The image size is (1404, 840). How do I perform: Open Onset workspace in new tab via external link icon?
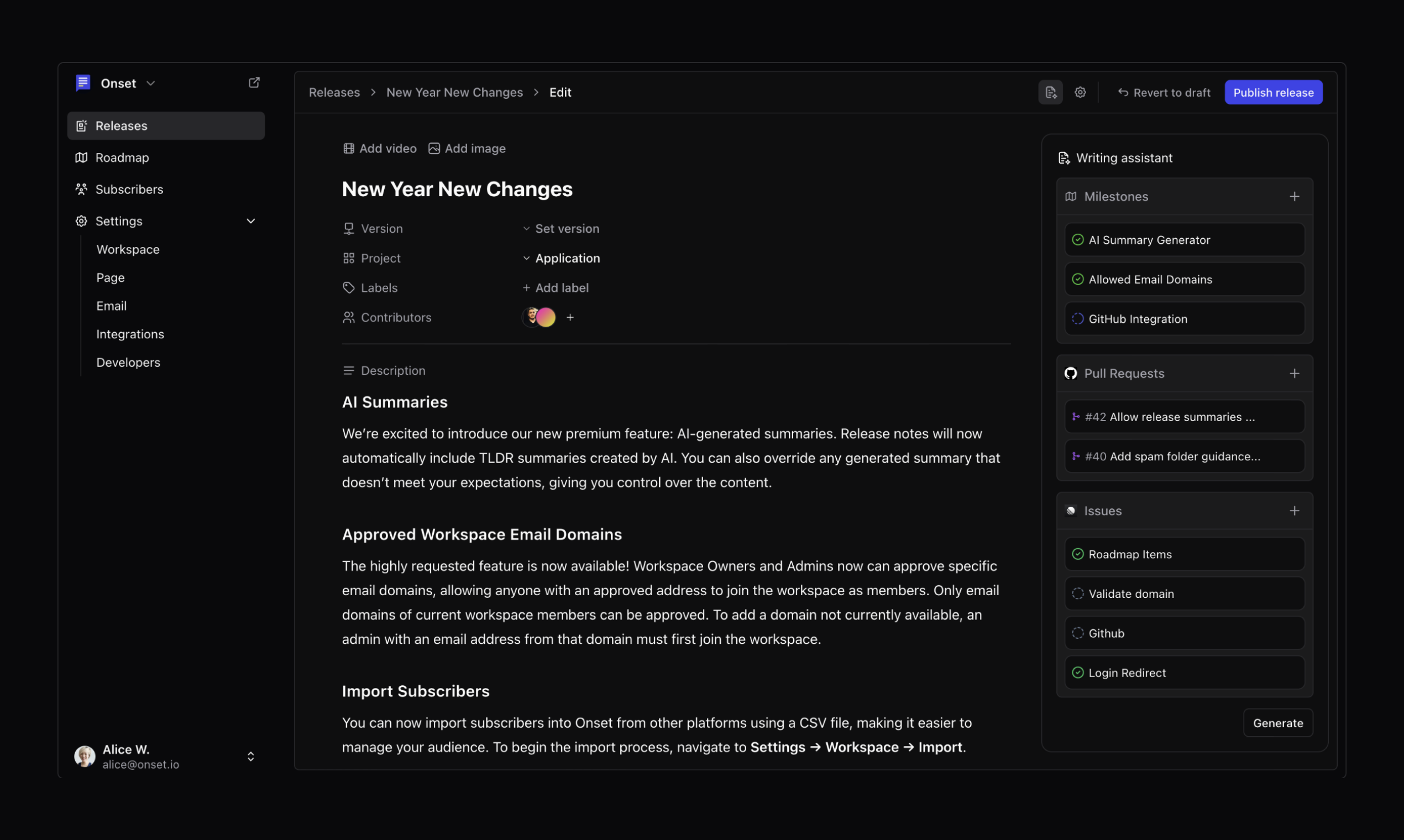tap(254, 82)
